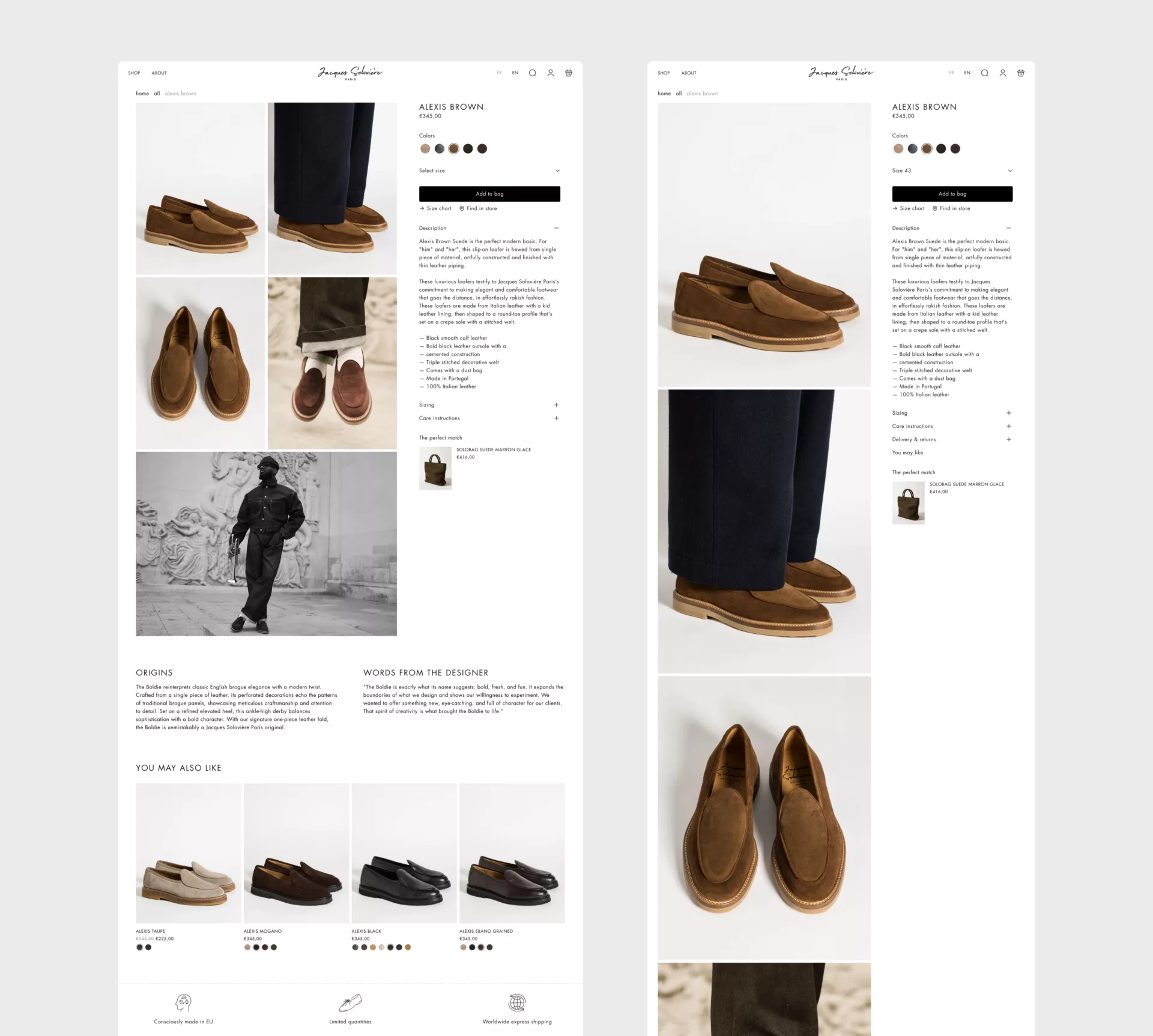1153x1036 pixels.
Task: Click Add to bag on left page
Action: [489, 194]
